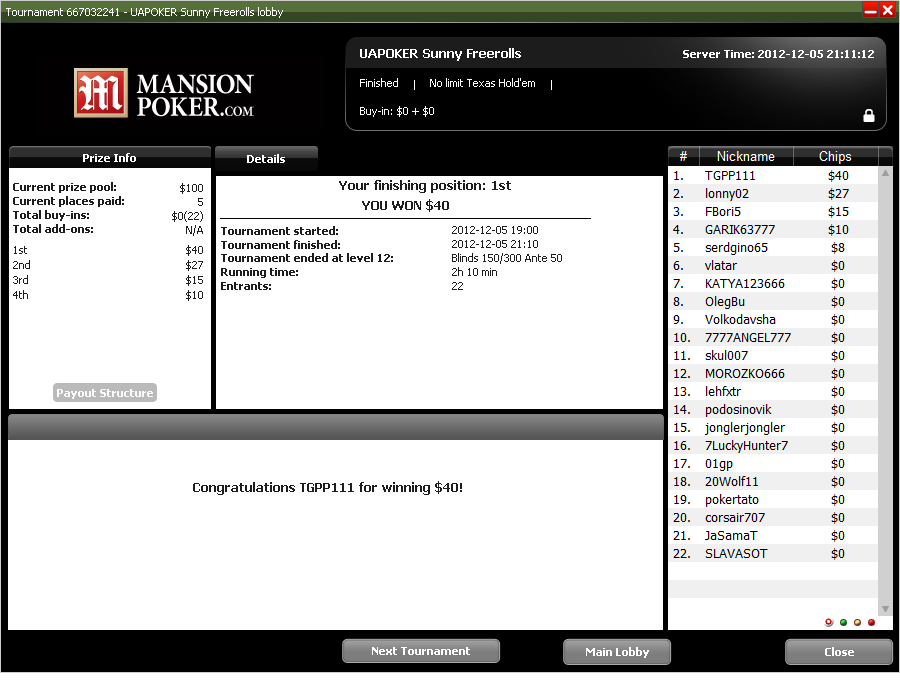Image resolution: width=900 pixels, height=687 pixels.
Task: Click the YOU WON $40 message
Action: click(405, 205)
